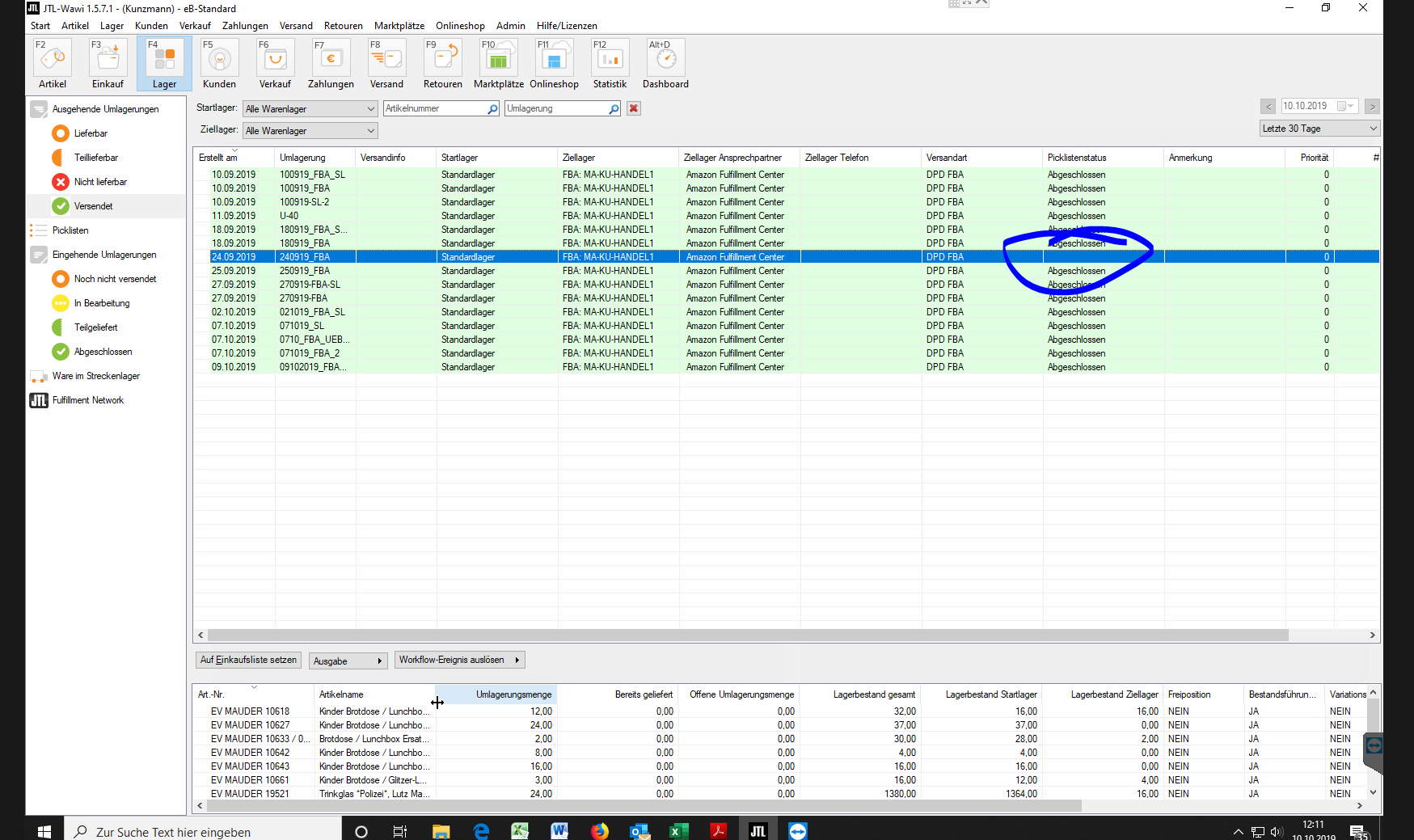Open Outlook from the taskbar

coord(639,831)
